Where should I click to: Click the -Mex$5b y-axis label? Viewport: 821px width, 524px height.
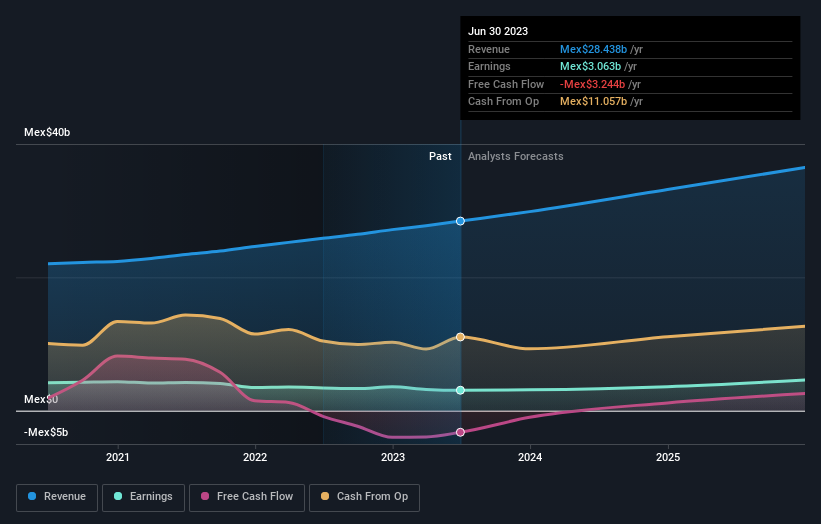pyautogui.click(x=46, y=432)
